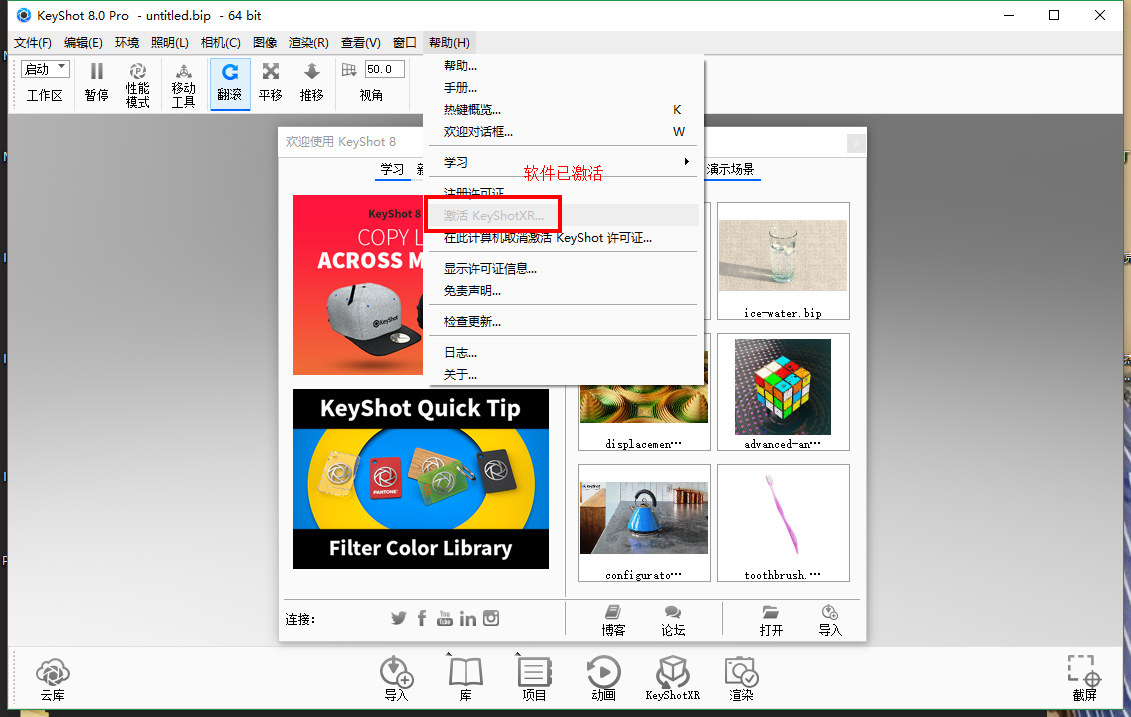
Task: Open the 文件(F) menu
Action: (32, 42)
